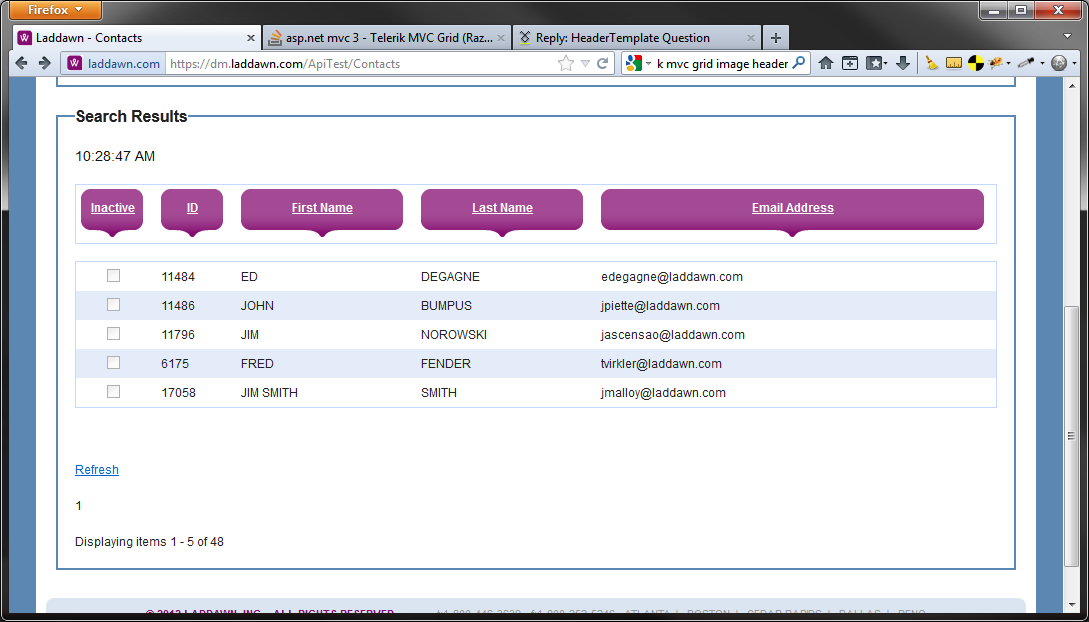Go forward using the forward arrow
Viewport: 1089px width, 622px height.
pyautogui.click(x=44, y=64)
